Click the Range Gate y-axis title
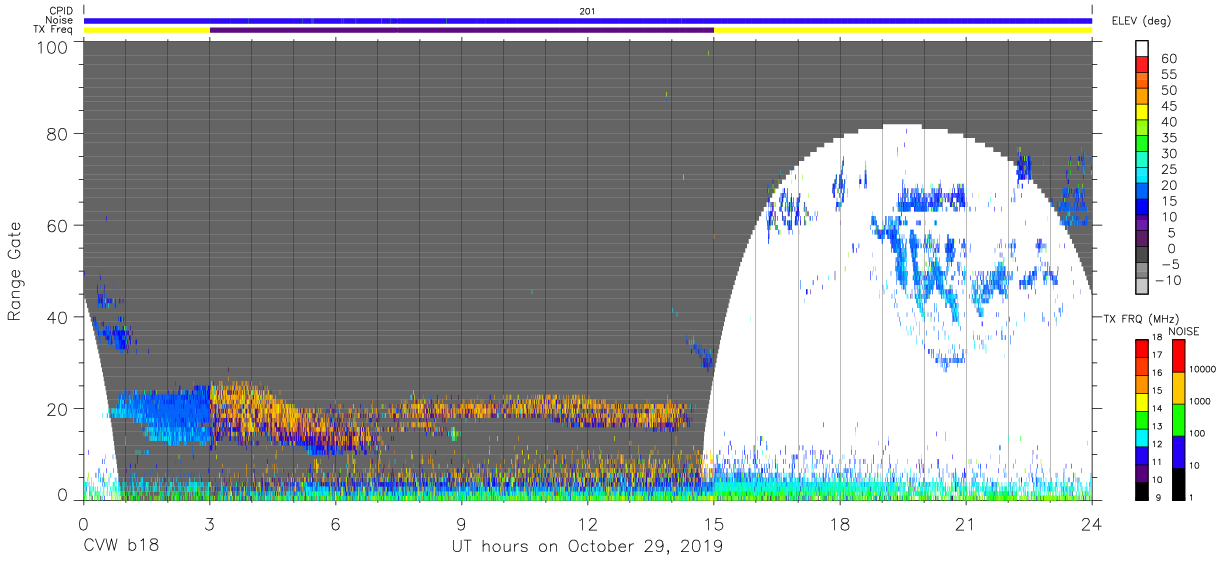This screenshot has height=567, width=1228. coord(15,272)
